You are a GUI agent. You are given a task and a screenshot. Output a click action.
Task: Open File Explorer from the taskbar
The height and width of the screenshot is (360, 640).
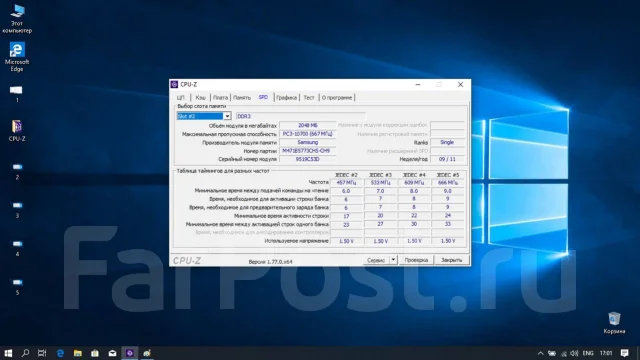[x=78, y=353]
